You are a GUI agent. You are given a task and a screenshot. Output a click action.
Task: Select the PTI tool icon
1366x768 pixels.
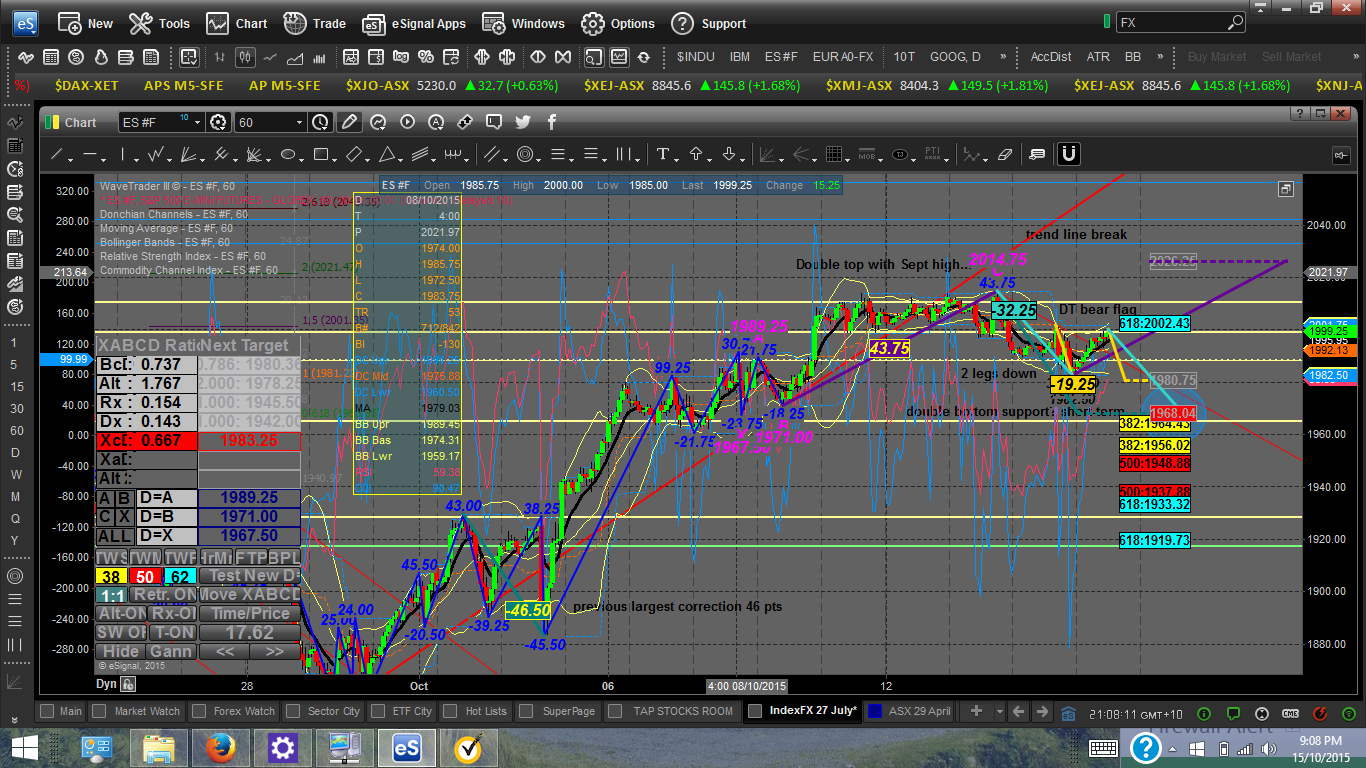coord(933,155)
